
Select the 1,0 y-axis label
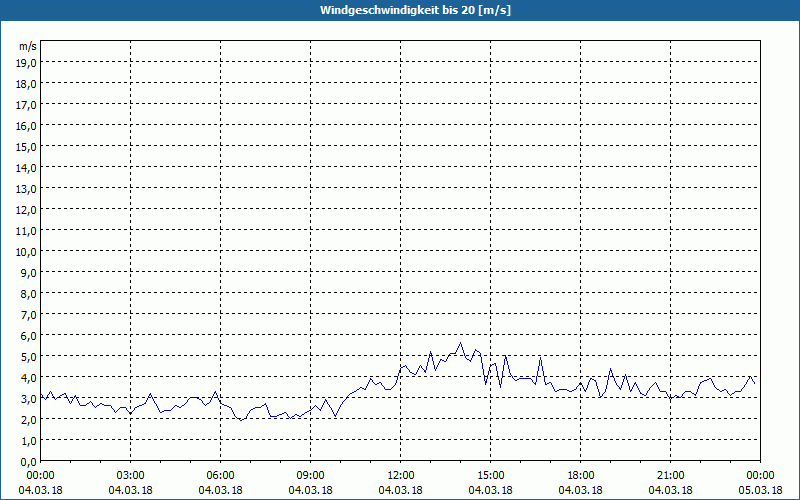30,441
